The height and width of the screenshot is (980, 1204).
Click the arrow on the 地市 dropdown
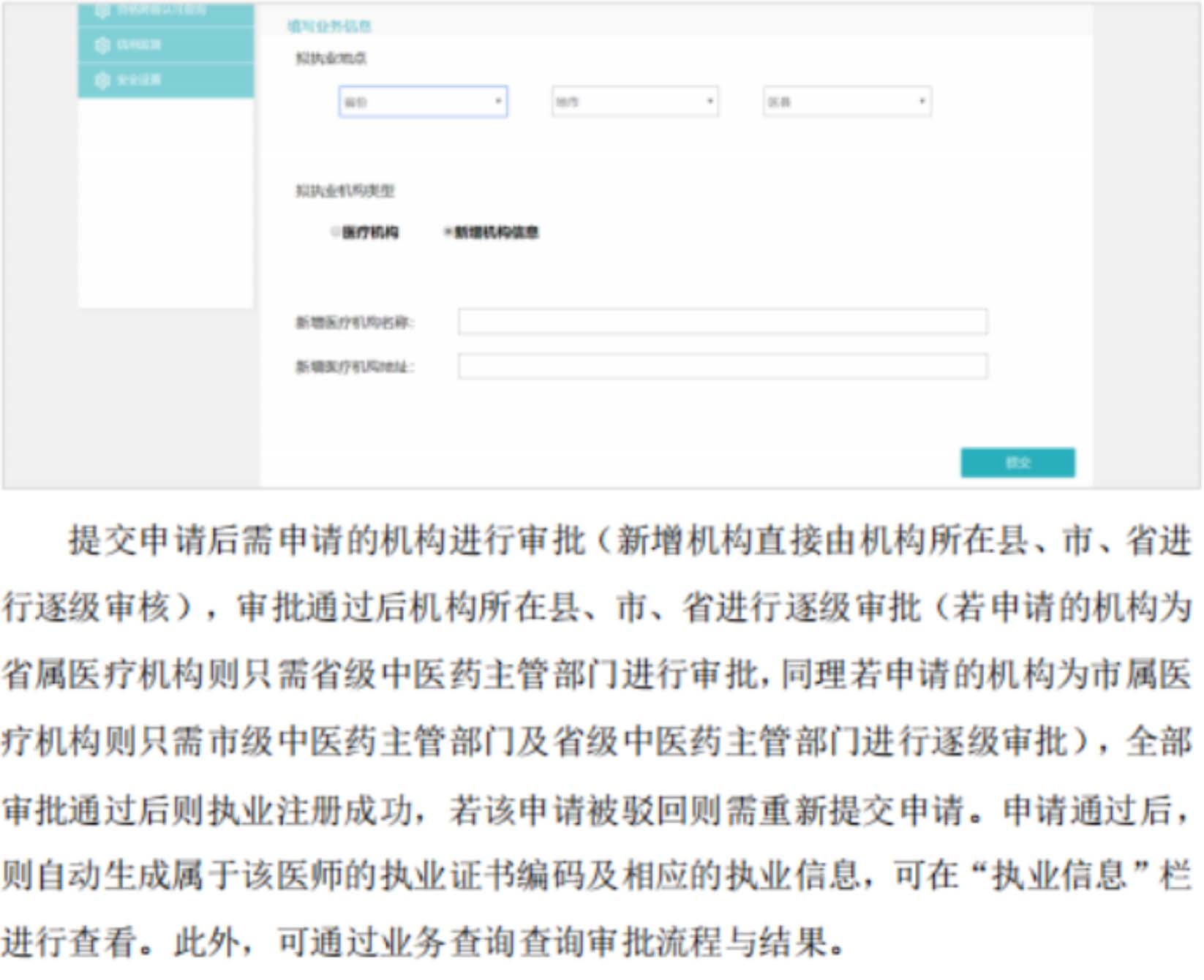pyautogui.click(x=710, y=102)
